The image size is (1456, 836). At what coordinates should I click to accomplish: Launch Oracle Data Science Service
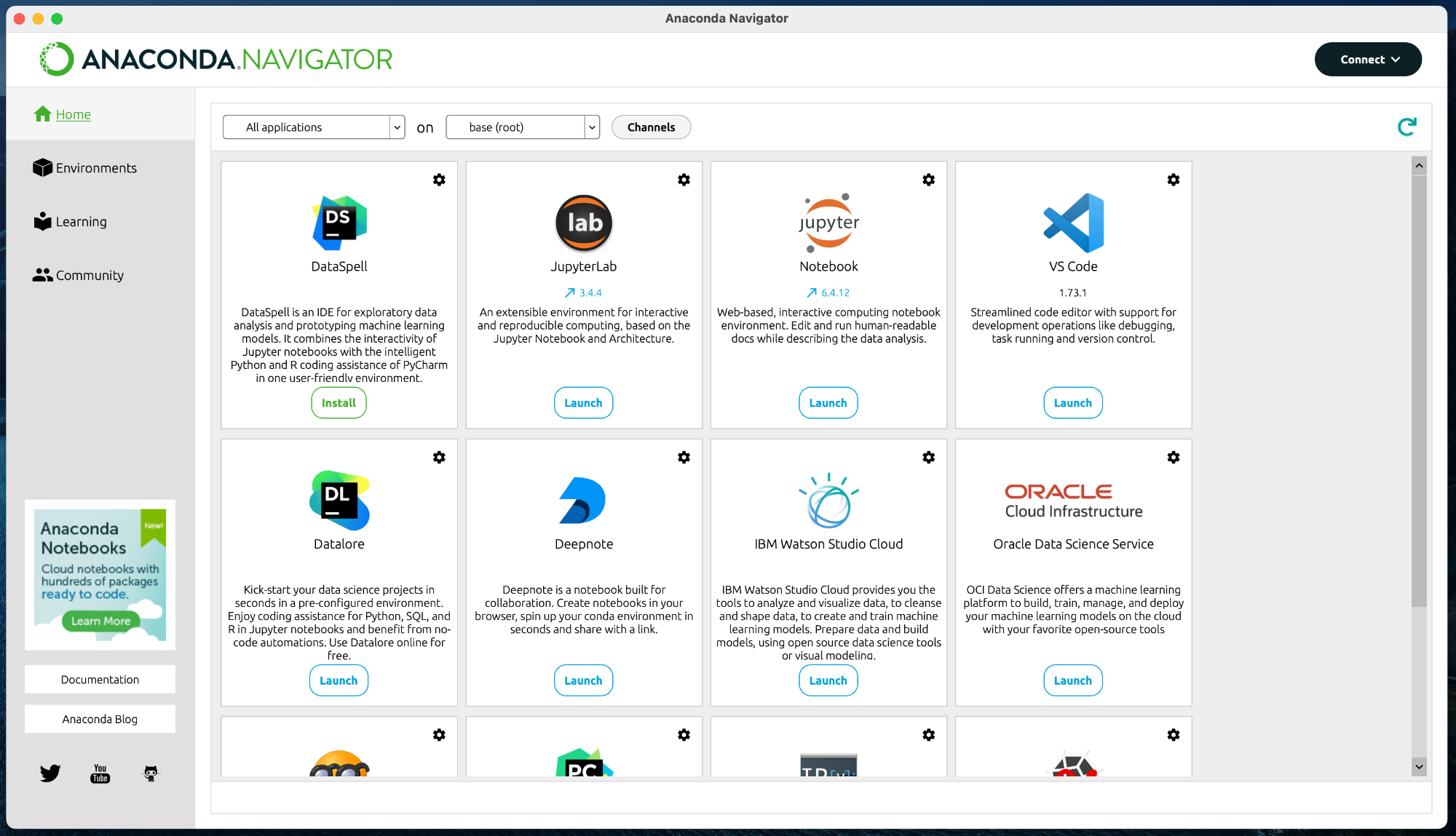coord(1072,681)
